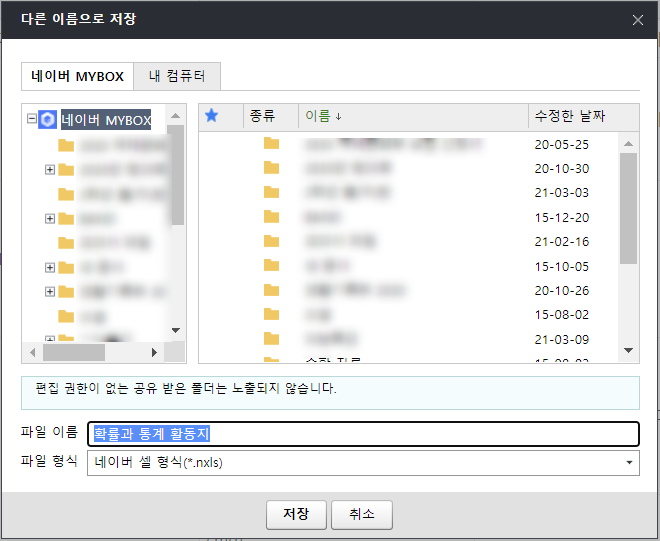The height and width of the screenshot is (541, 660).
Task: Select the date 20-10-26 cell
Action: pos(562,290)
